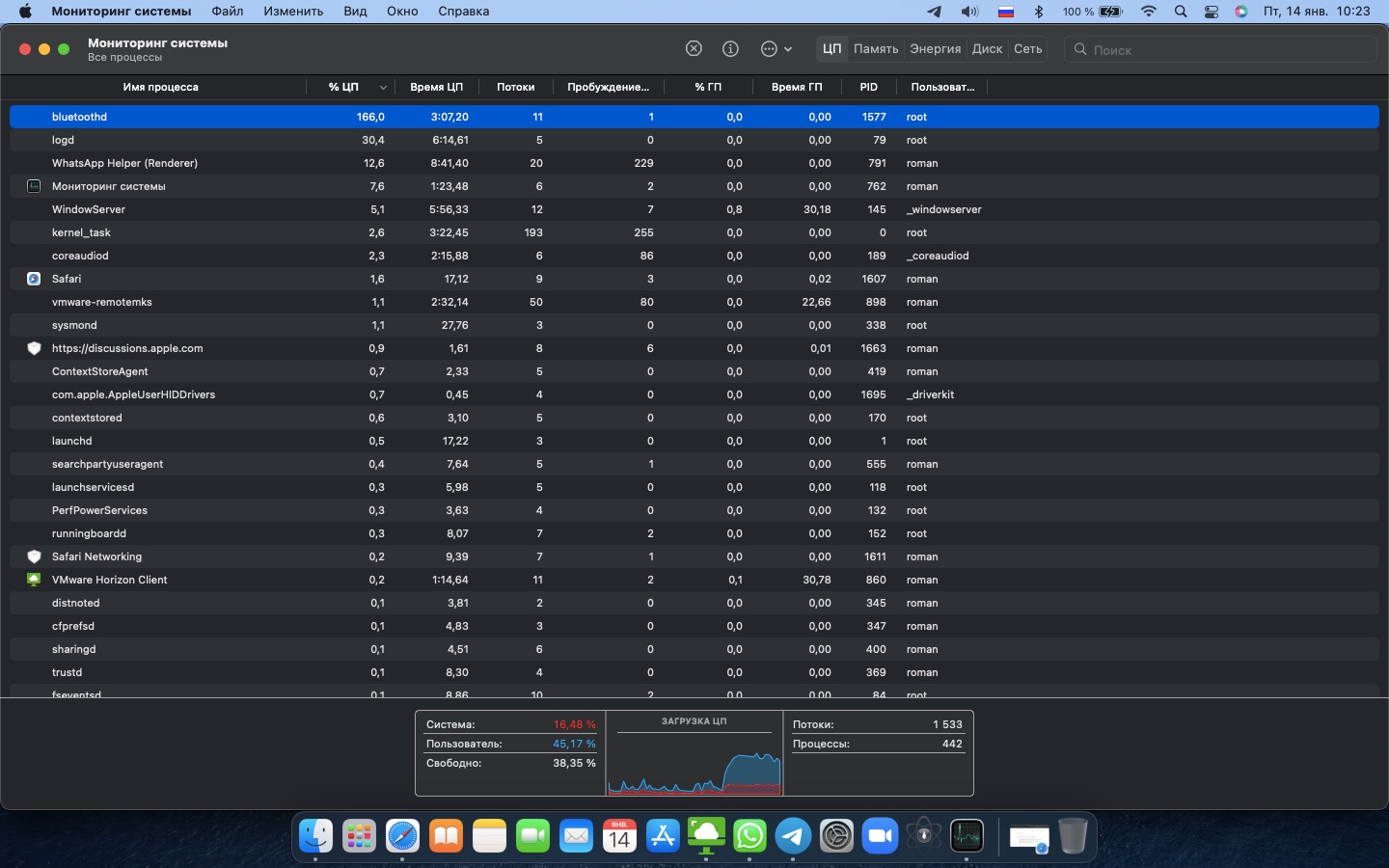The image size is (1389, 868).
Task: Select the WindowServer process name
Action: pos(89,209)
